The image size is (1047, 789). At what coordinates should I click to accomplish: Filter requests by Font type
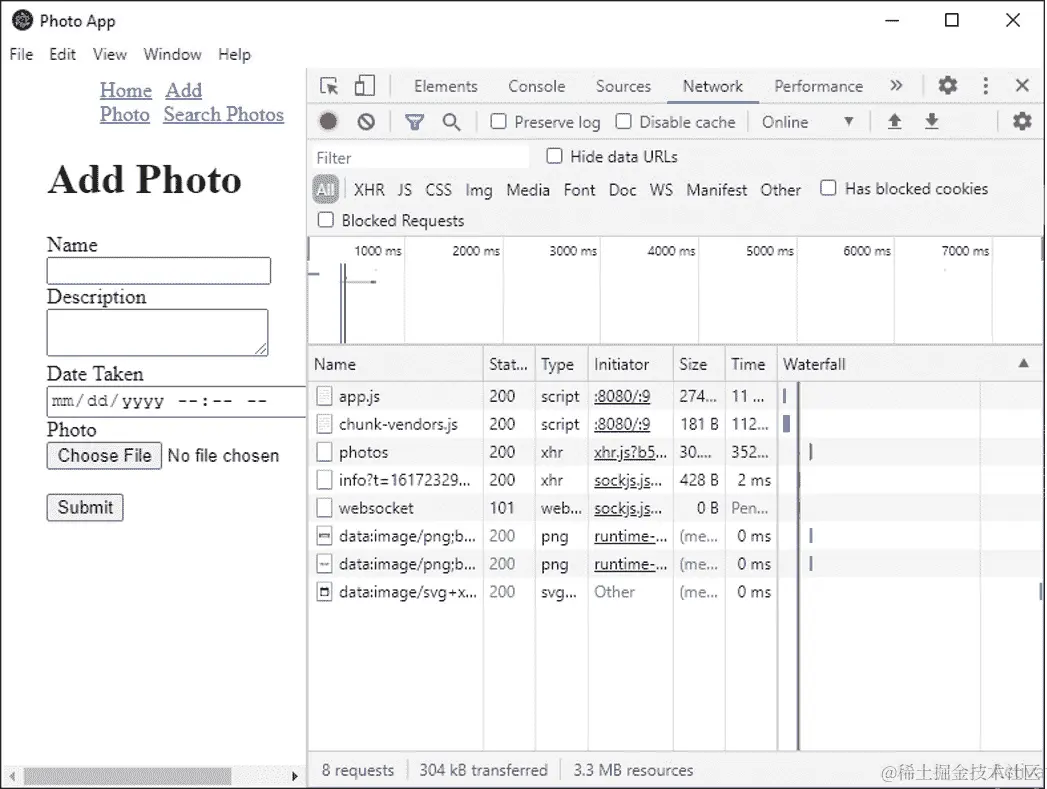point(580,190)
